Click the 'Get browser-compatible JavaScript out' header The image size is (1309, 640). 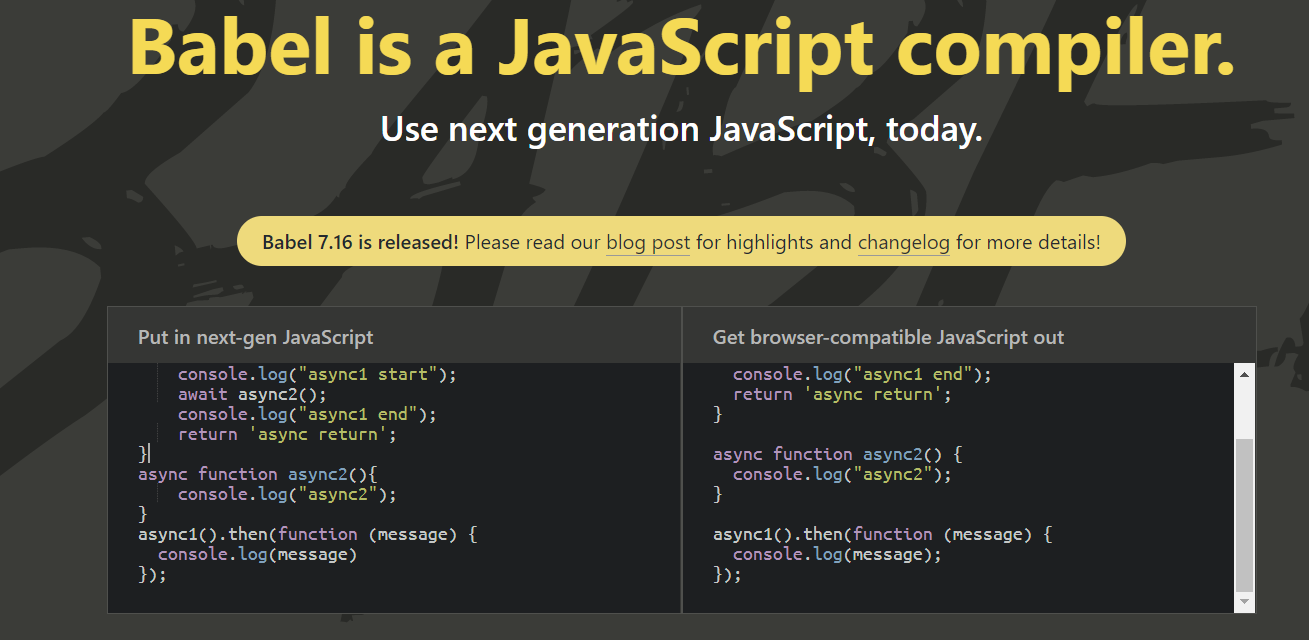889,337
